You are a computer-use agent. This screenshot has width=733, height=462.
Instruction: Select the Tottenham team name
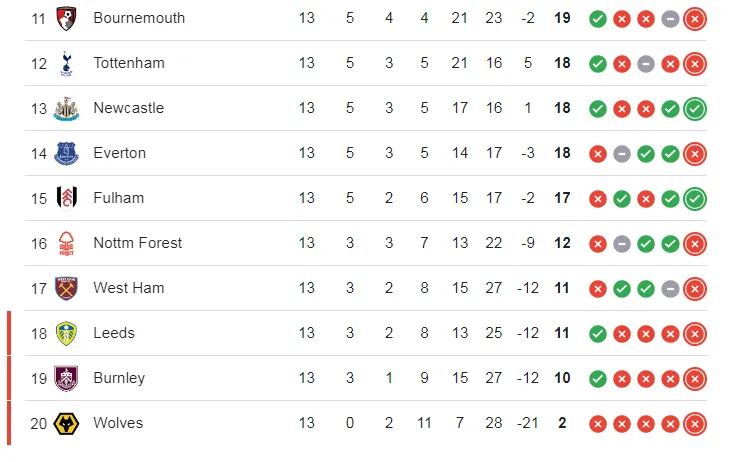tap(129, 63)
